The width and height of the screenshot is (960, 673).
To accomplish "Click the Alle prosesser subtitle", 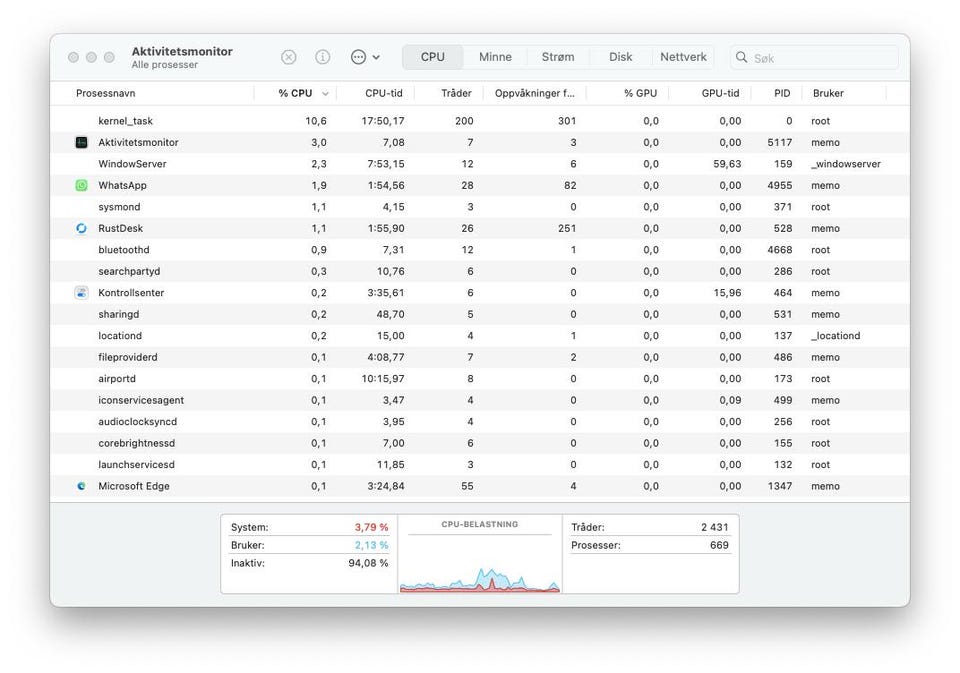I will [165, 64].
